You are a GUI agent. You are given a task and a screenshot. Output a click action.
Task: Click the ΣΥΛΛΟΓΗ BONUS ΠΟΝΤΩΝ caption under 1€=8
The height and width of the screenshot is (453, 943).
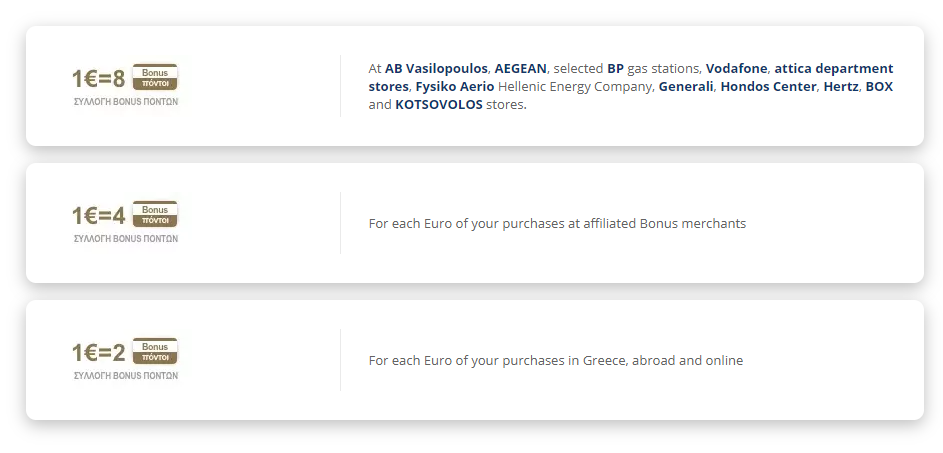pos(126,102)
